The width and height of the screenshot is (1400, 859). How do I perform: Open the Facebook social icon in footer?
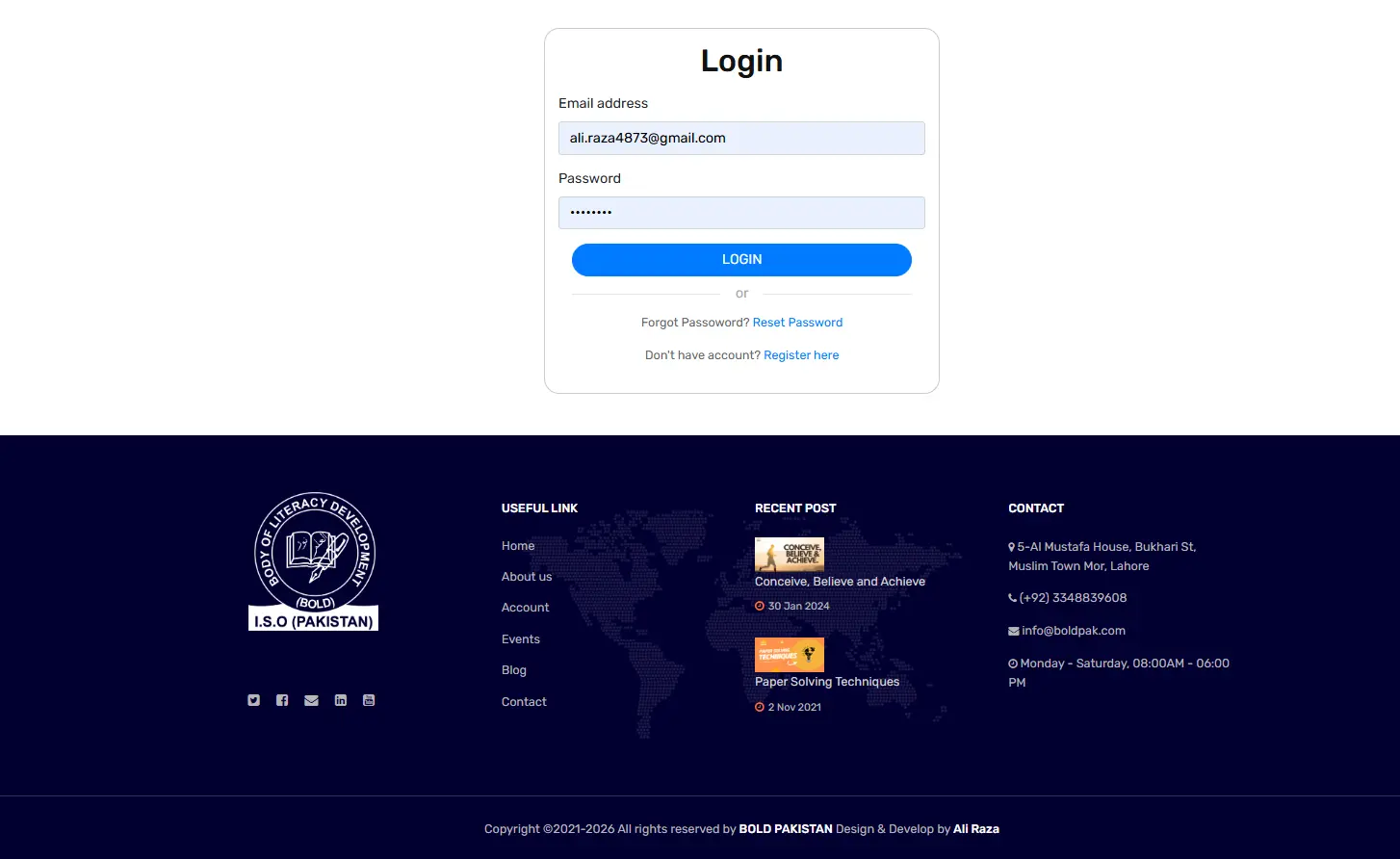[x=282, y=700]
